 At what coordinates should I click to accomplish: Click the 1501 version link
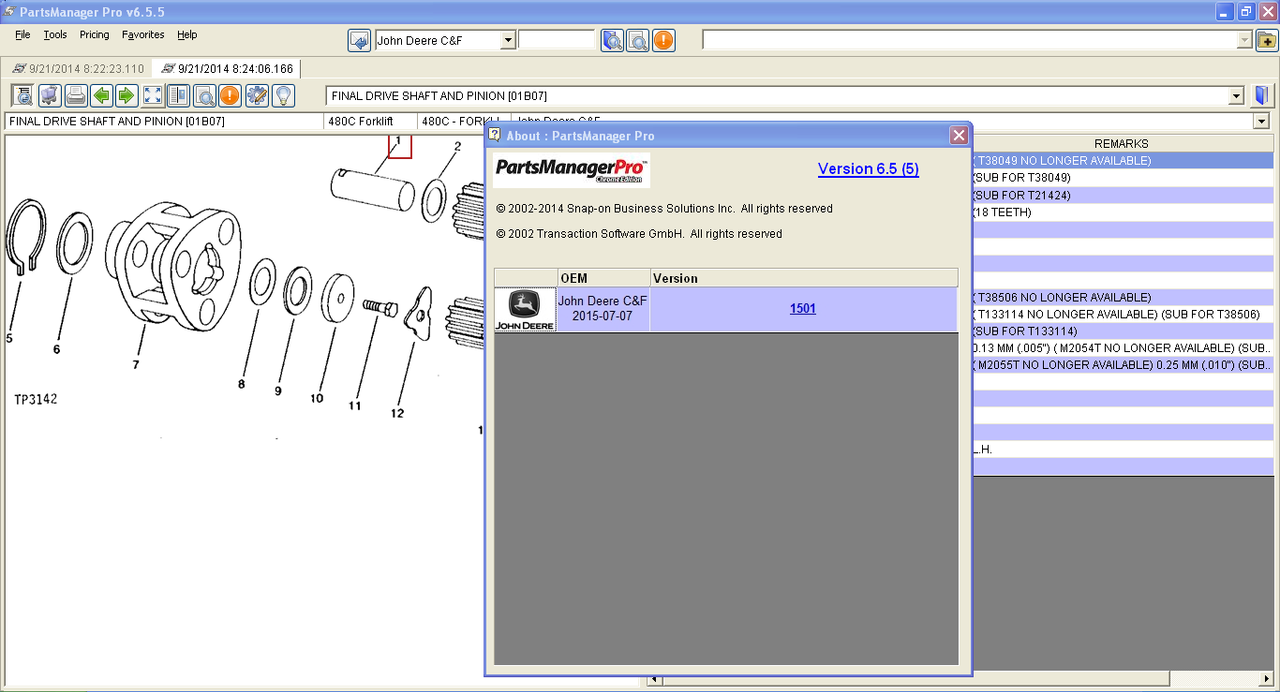(803, 308)
